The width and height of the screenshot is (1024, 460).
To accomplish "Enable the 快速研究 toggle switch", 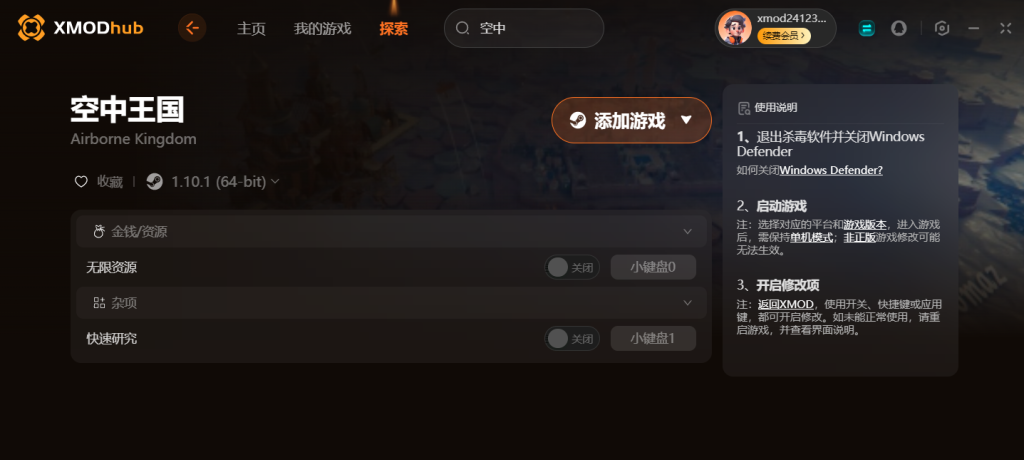I will pyautogui.click(x=571, y=339).
